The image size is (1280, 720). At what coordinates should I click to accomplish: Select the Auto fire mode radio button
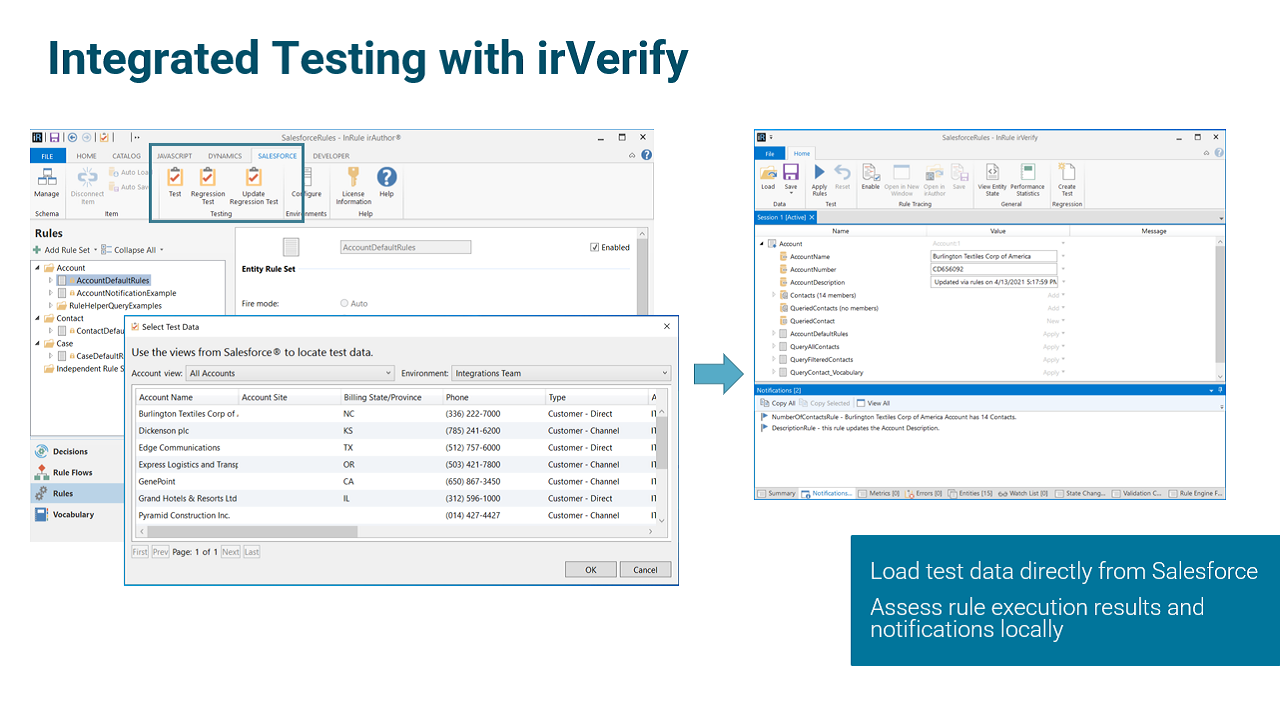345,303
